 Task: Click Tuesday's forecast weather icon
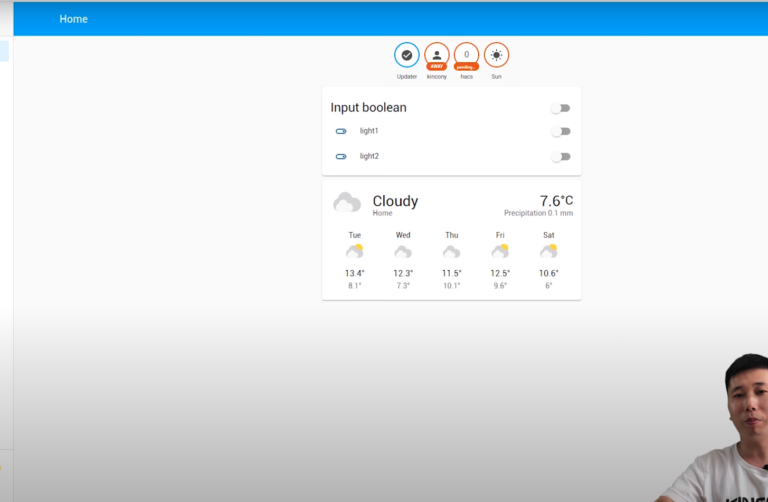point(354,252)
